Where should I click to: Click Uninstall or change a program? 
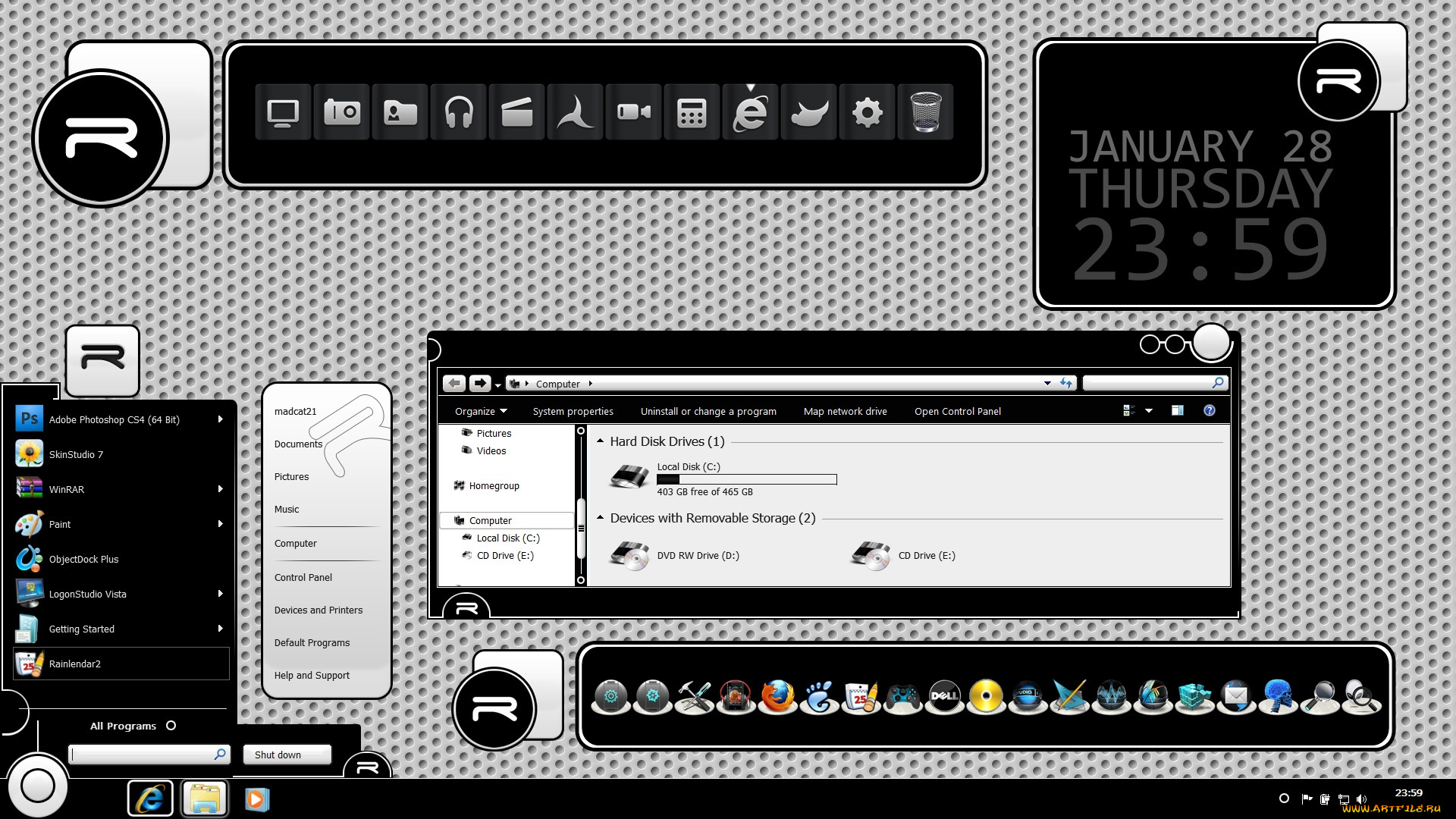[x=708, y=411]
